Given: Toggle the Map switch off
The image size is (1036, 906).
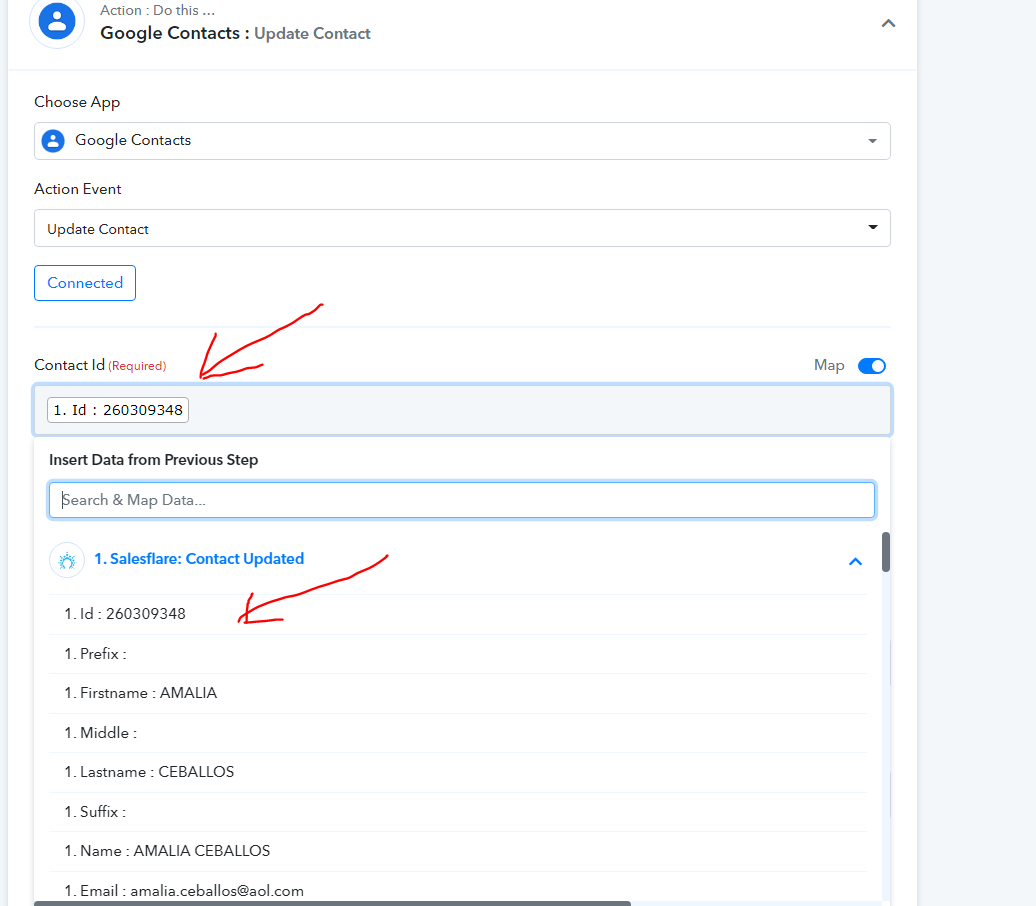Looking at the screenshot, I should click(871, 365).
